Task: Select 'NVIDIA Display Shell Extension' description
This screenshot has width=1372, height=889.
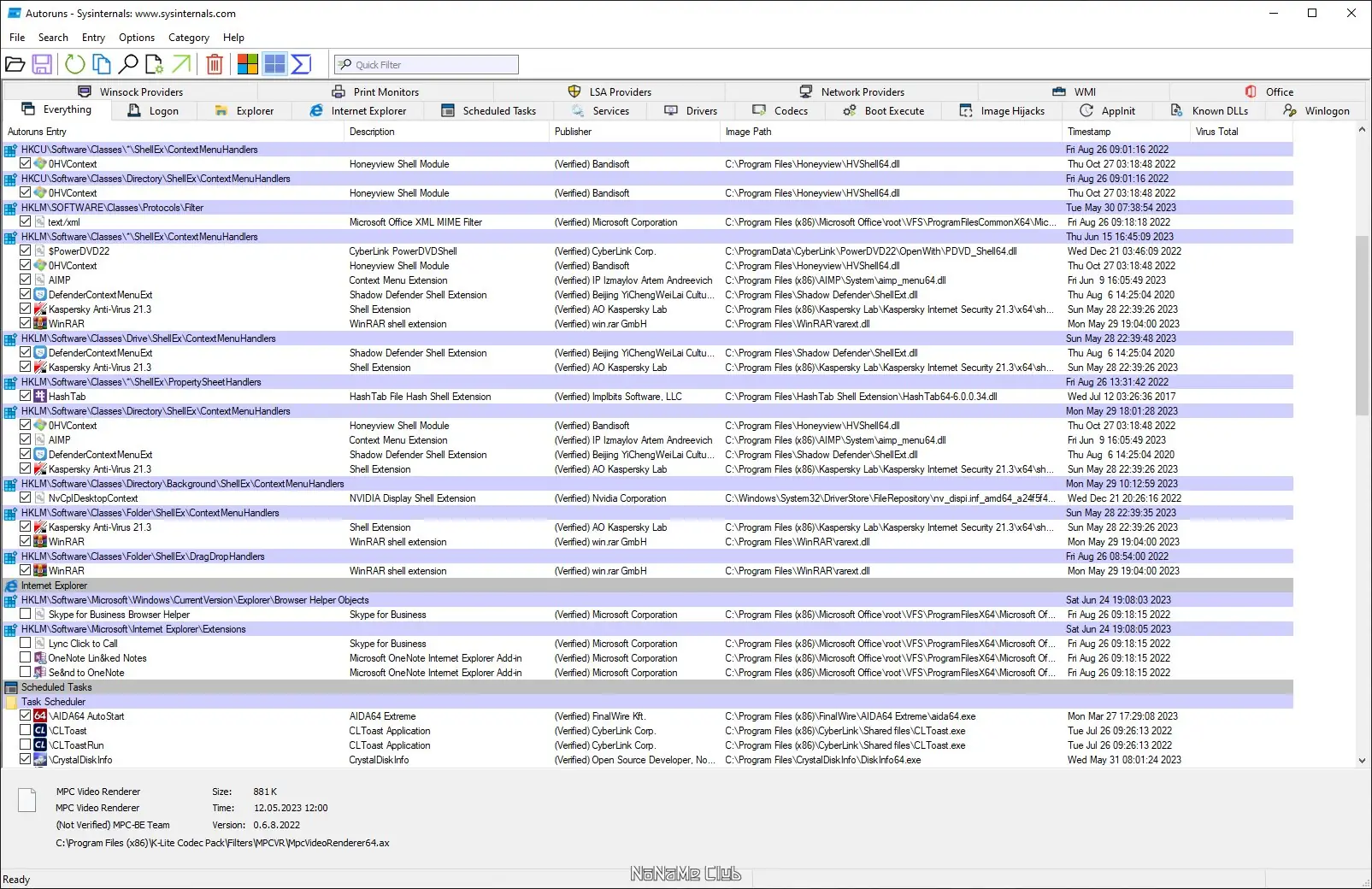Action: point(412,498)
